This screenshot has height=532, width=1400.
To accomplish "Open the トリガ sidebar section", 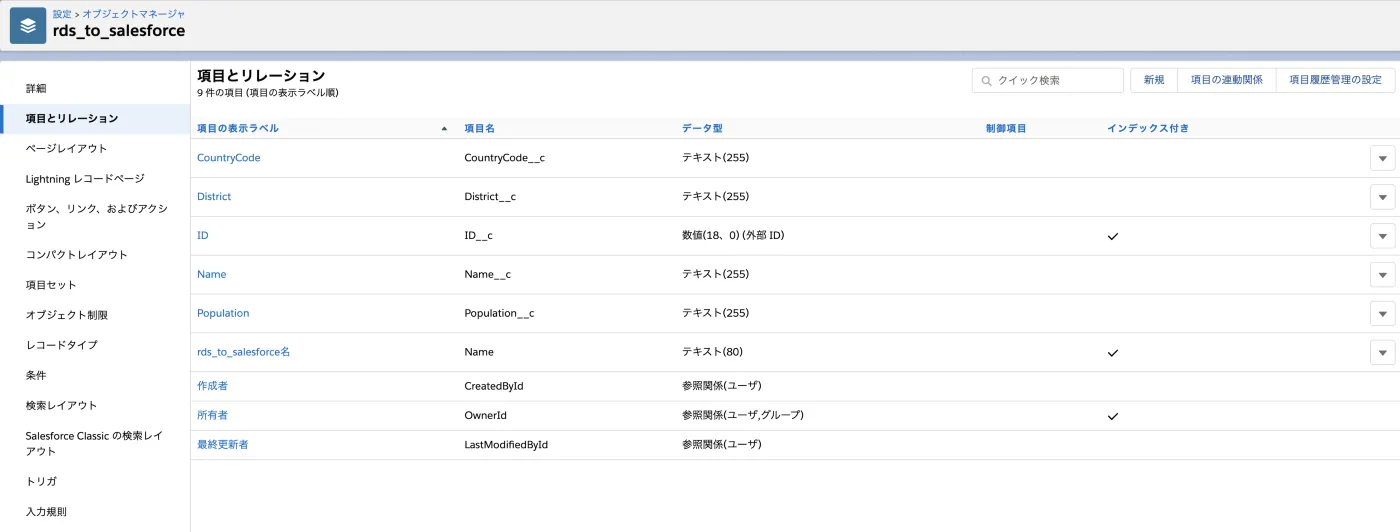I will (x=41, y=481).
